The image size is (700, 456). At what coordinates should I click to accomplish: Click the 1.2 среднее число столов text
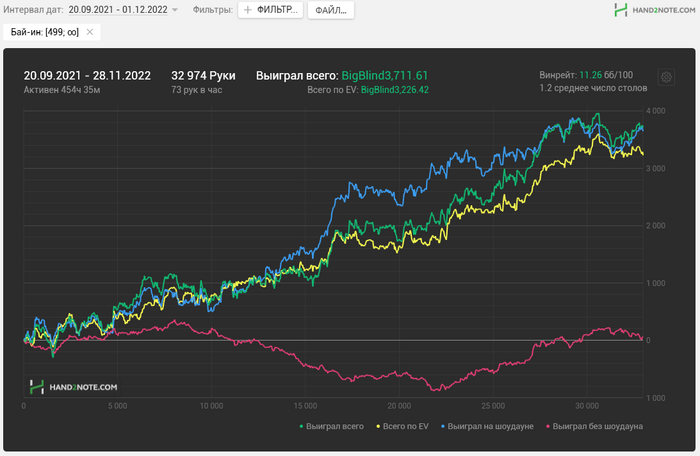(593, 88)
